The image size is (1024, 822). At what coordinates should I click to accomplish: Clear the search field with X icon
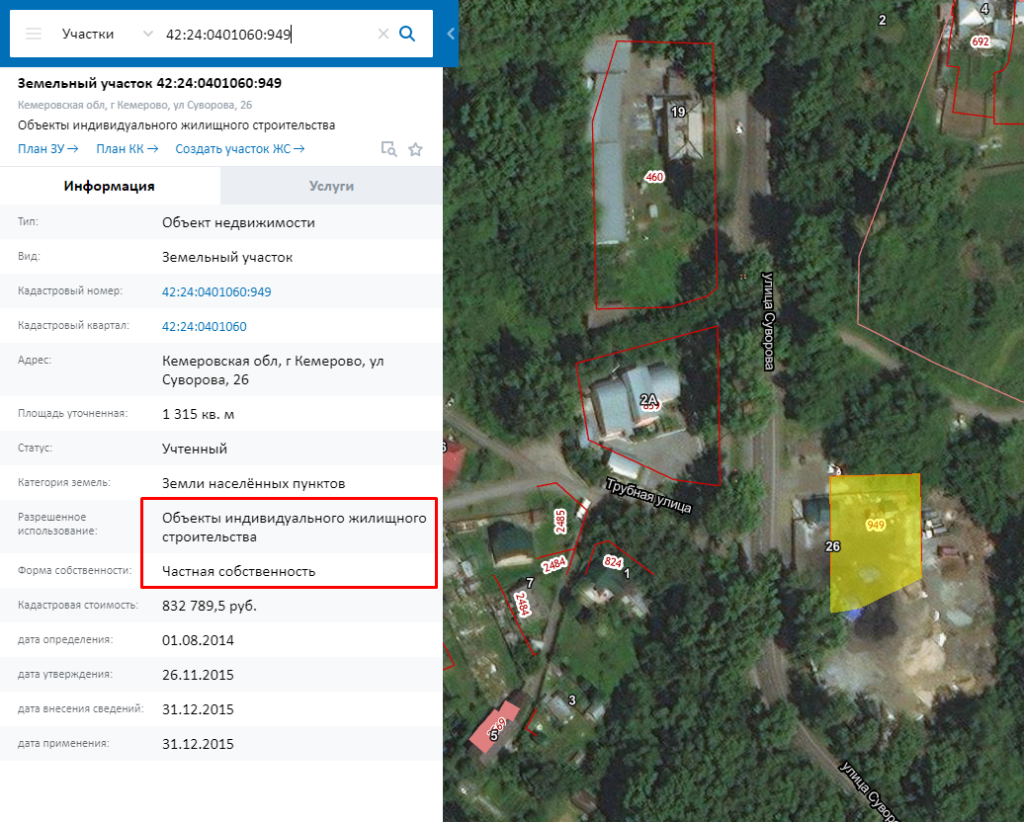click(383, 34)
